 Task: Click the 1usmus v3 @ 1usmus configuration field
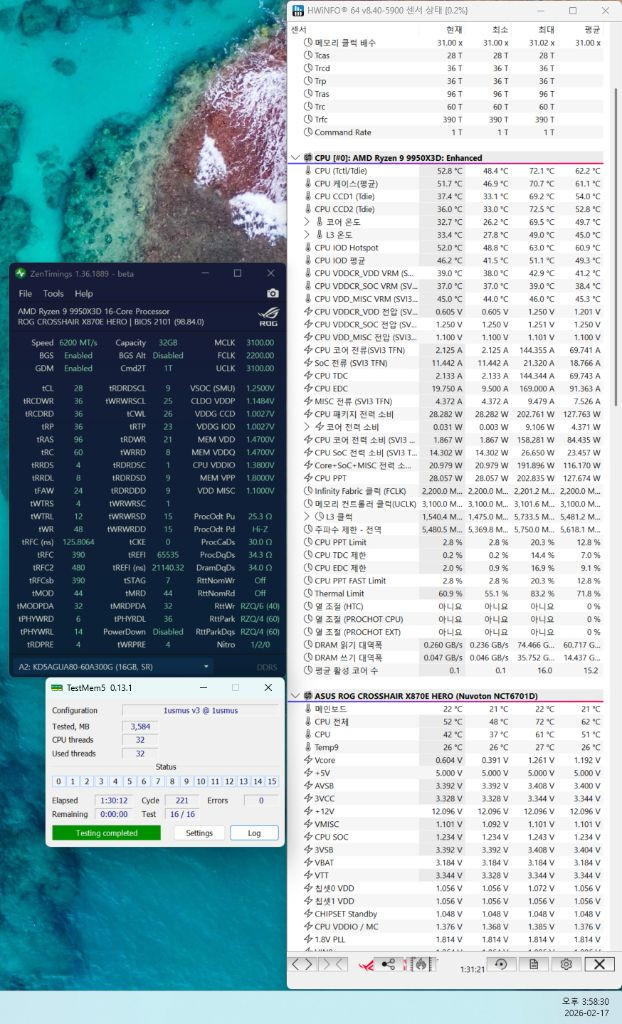click(200, 711)
